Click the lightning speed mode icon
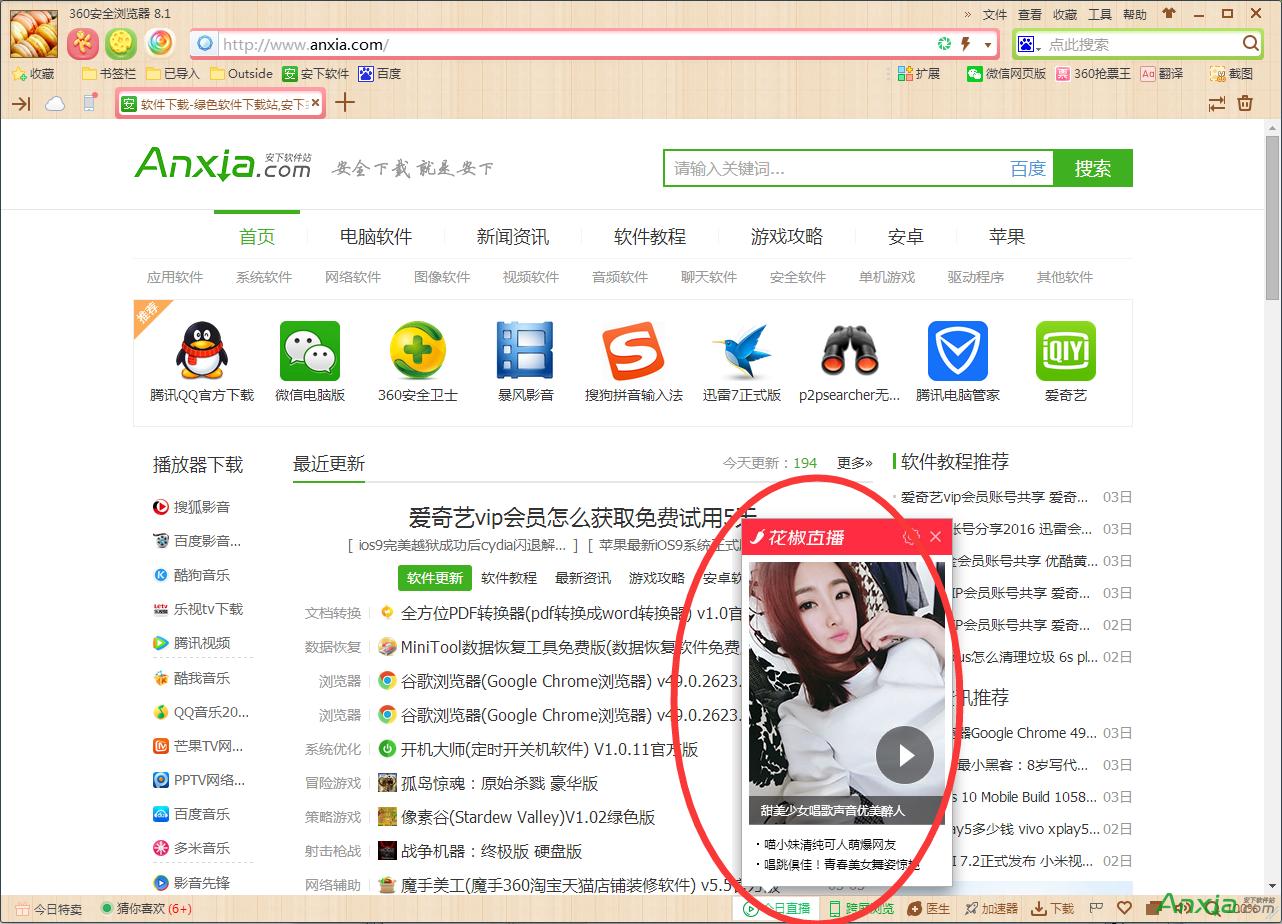Image resolution: width=1282 pixels, height=924 pixels. (966, 44)
